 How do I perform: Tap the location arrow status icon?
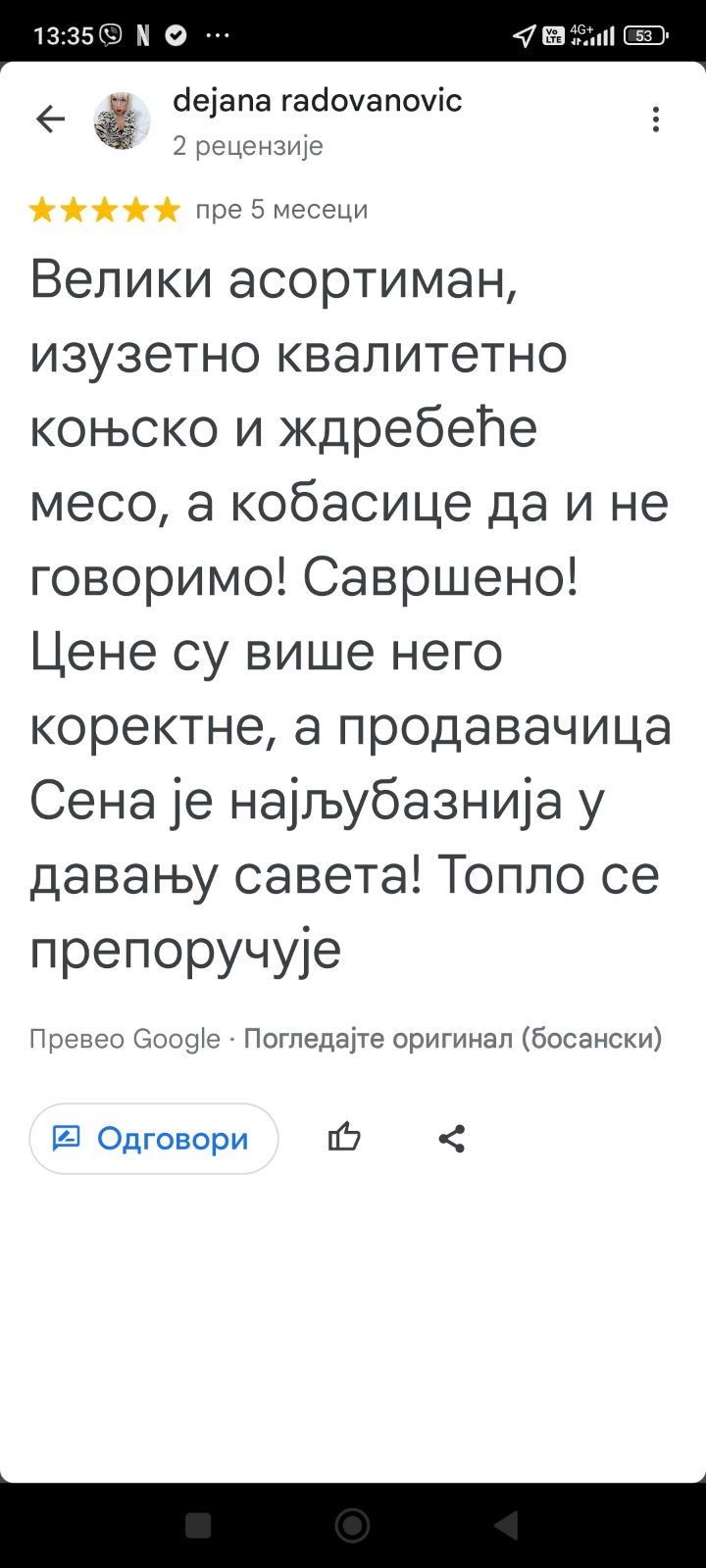pyautogui.click(x=525, y=35)
